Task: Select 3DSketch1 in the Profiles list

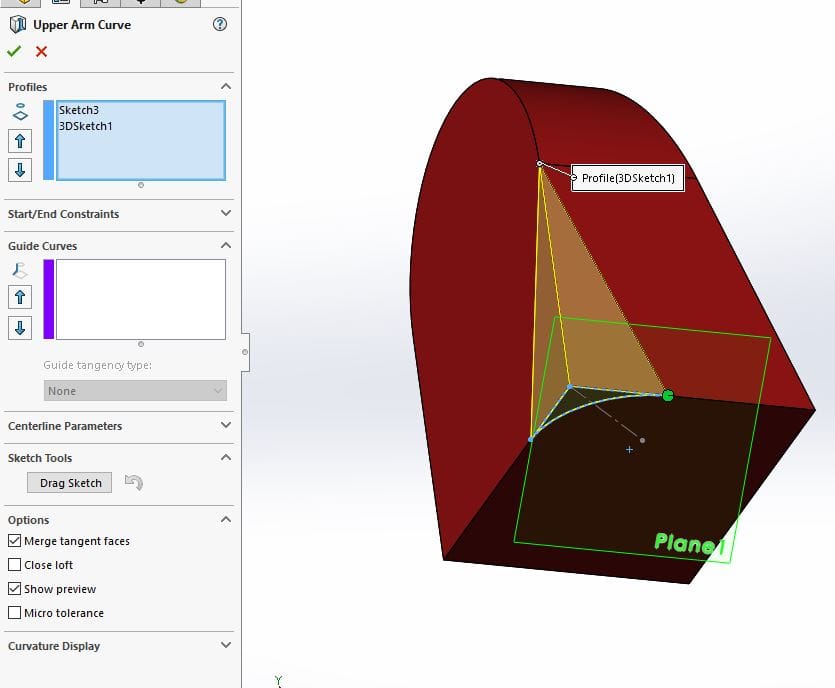Action: [x=86, y=126]
